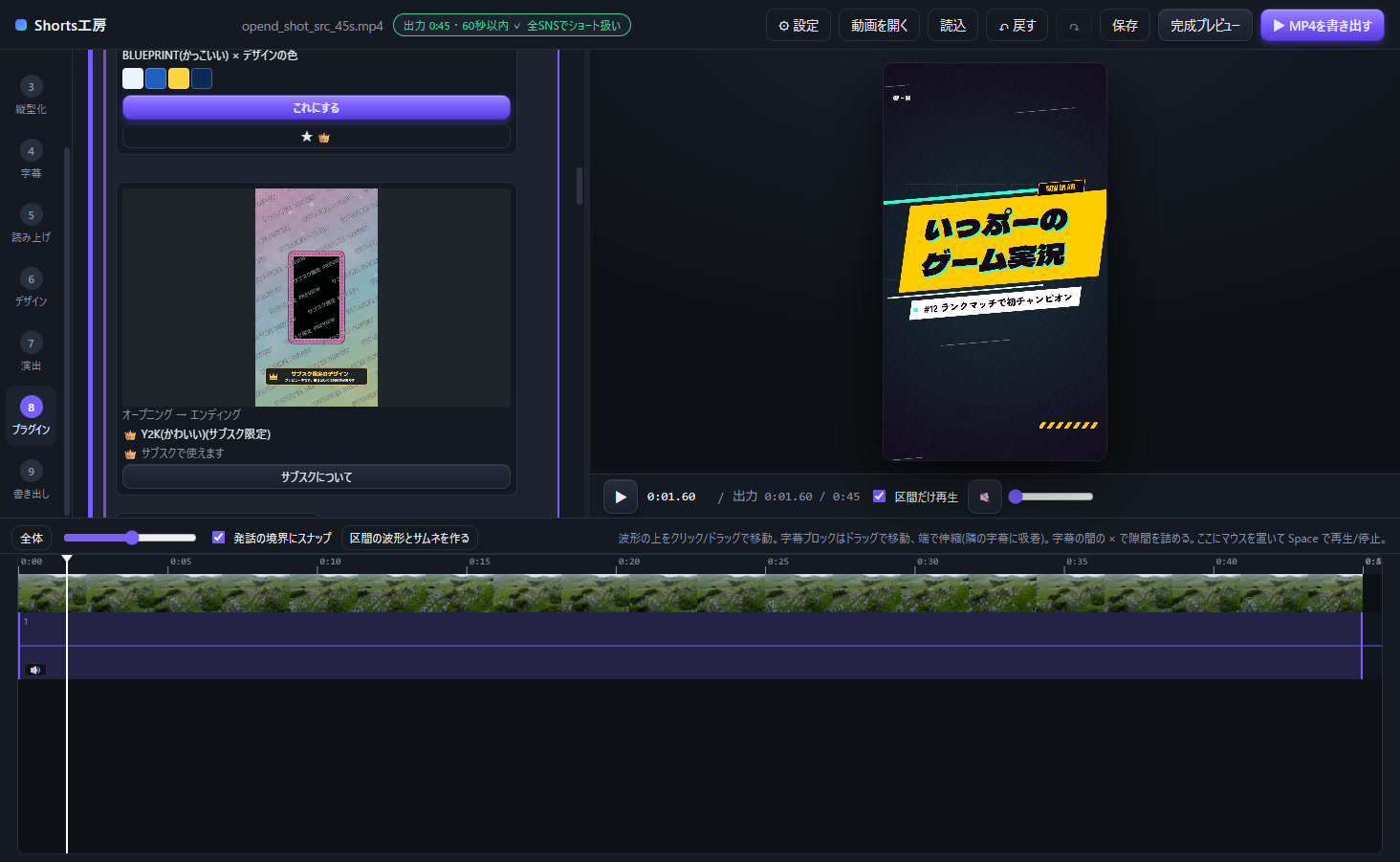Save the project with 保存
The image size is (1400, 862).
pos(1125,26)
